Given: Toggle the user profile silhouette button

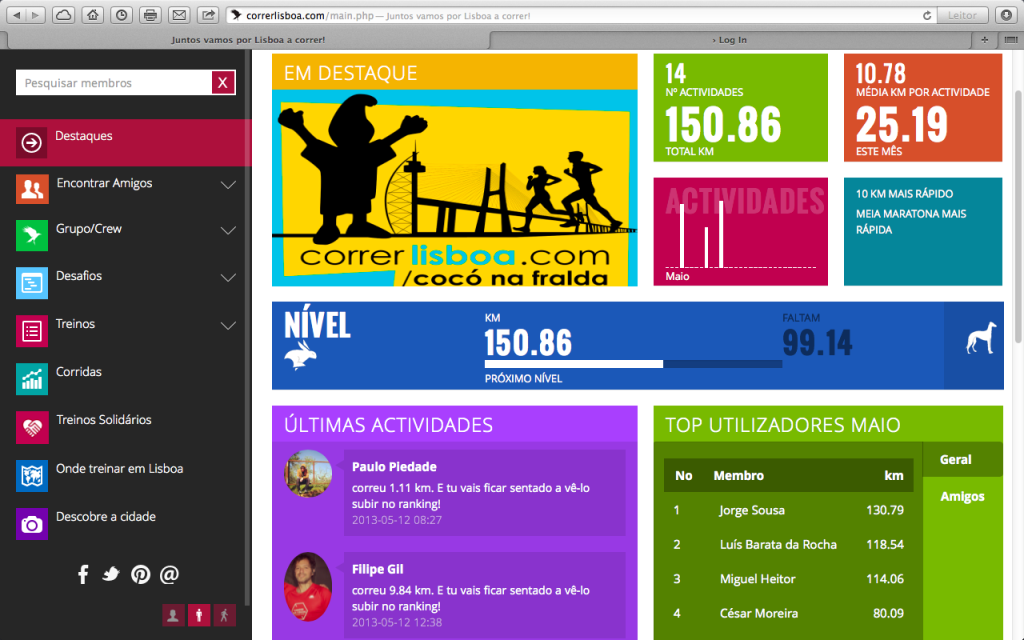Looking at the screenshot, I should [x=173, y=615].
